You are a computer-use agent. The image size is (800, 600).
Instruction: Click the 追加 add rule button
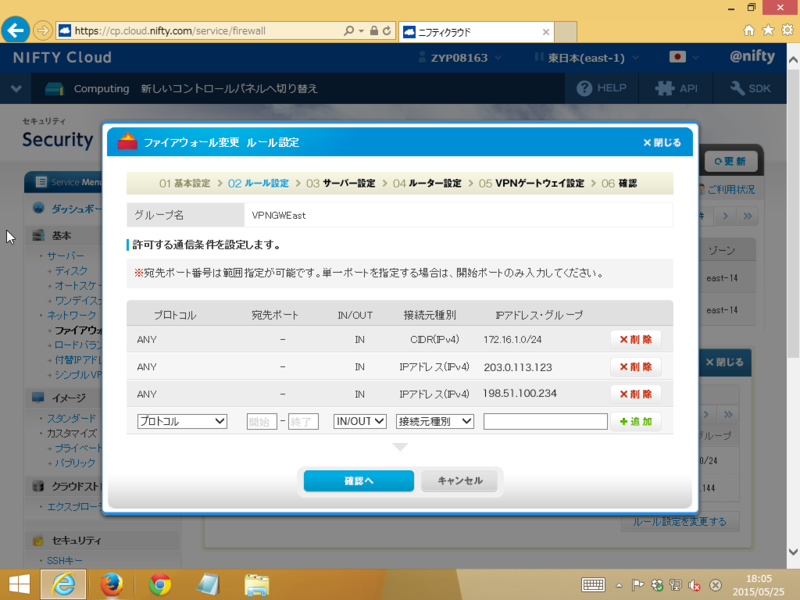point(635,421)
